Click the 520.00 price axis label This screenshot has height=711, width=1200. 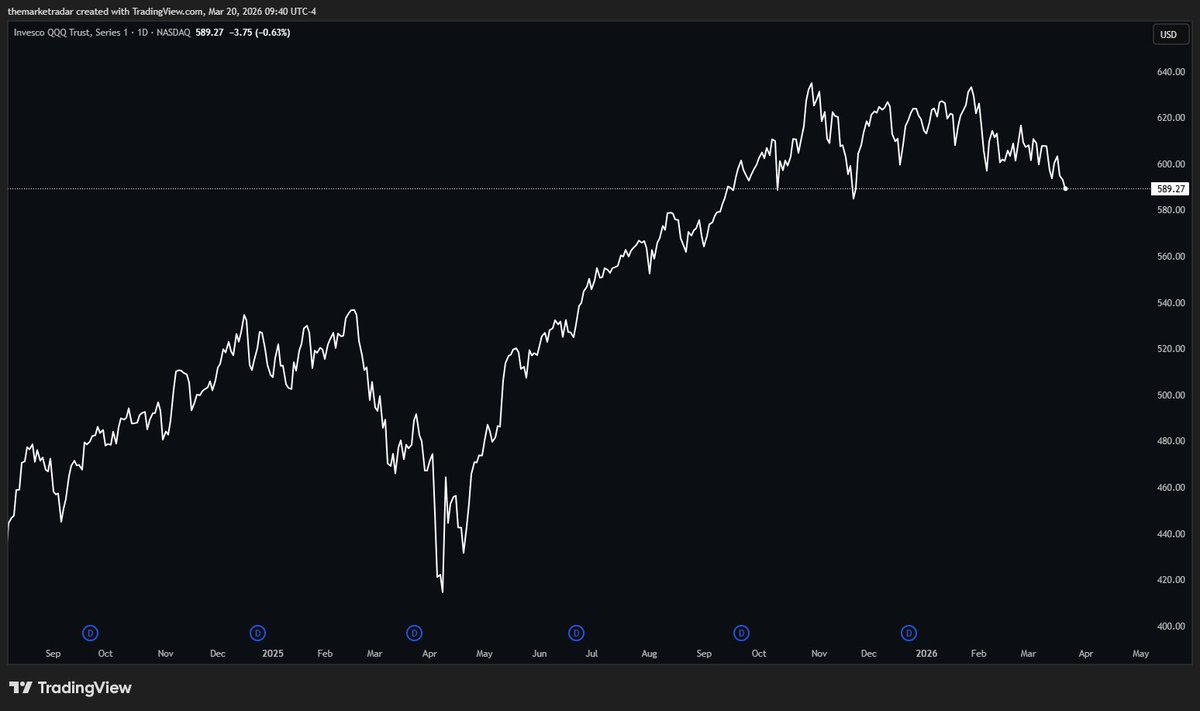[x=1171, y=349]
